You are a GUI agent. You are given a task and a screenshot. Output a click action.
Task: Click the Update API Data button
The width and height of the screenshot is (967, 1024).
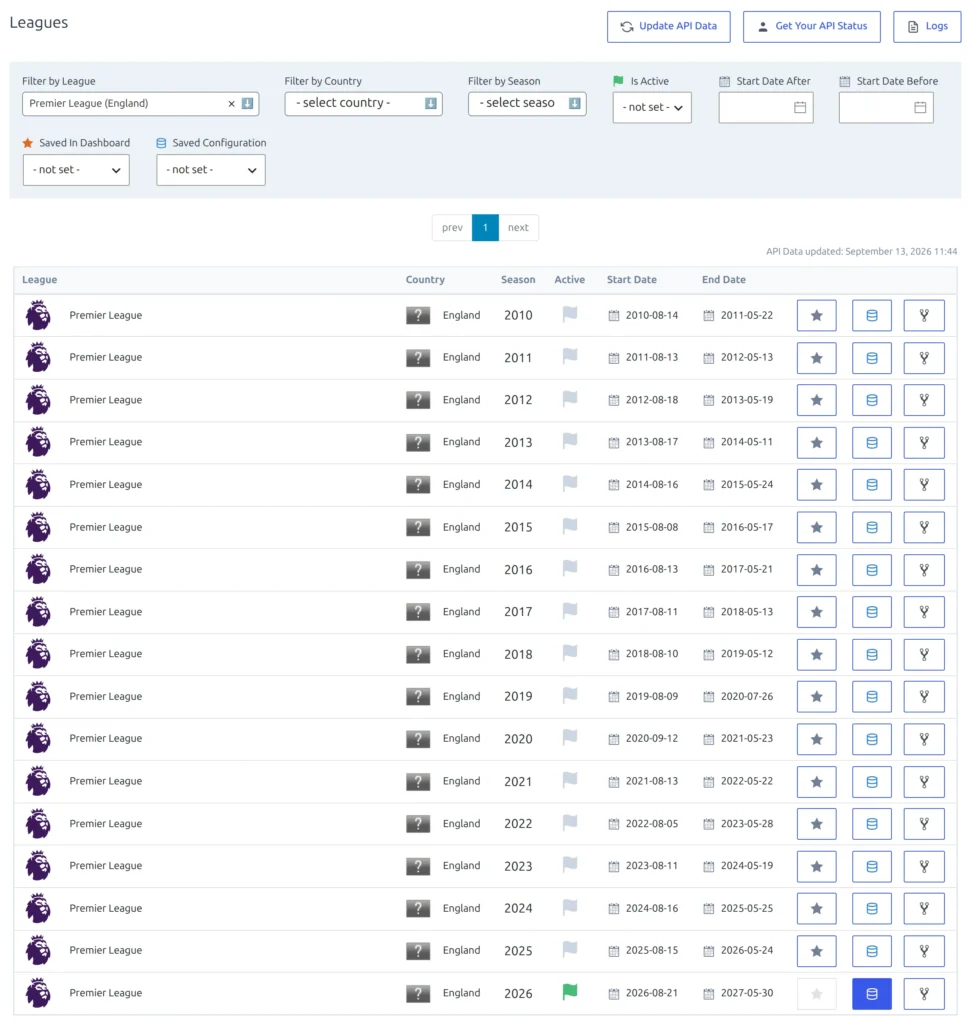[x=669, y=27]
